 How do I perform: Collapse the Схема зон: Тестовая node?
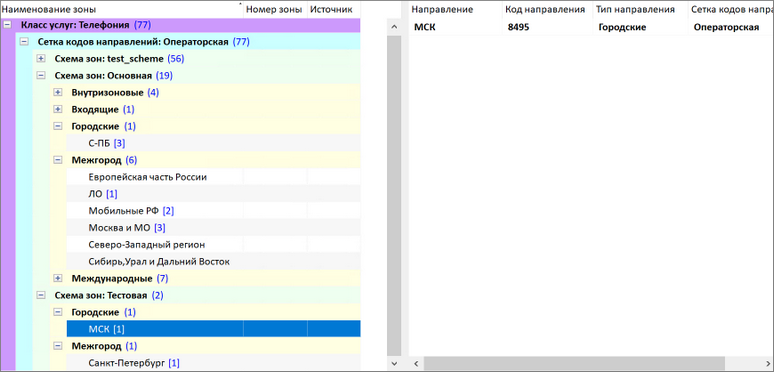point(41,295)
